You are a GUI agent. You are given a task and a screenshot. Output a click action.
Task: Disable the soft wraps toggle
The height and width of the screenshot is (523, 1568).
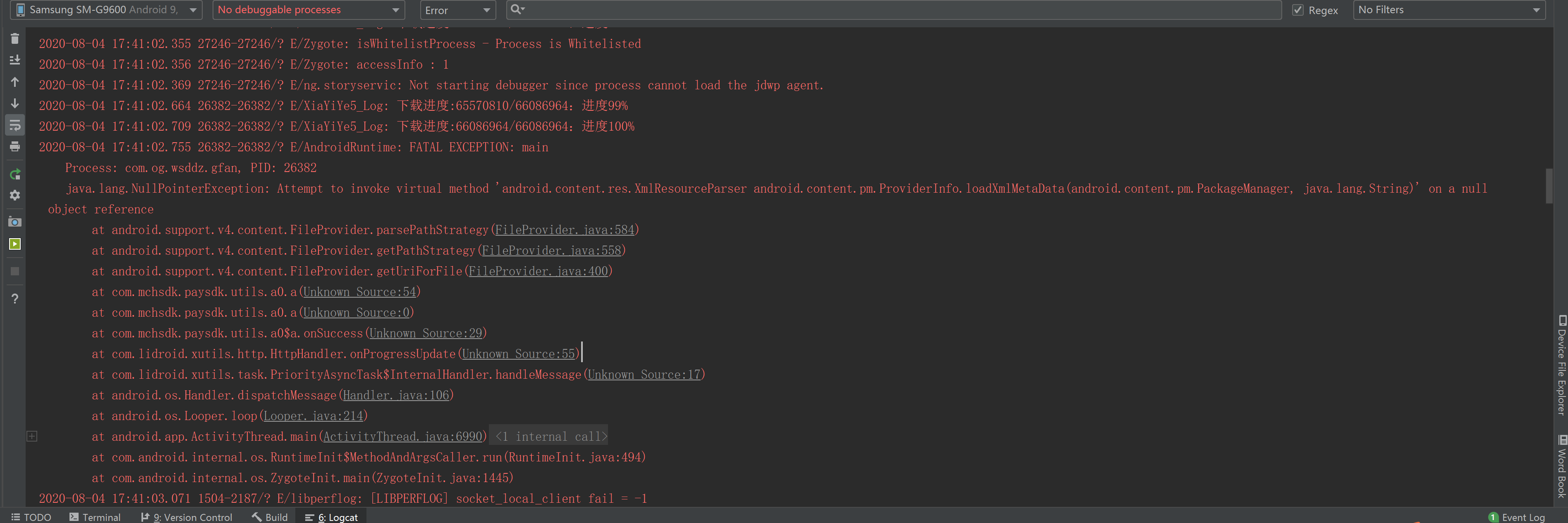pos(14,125)
